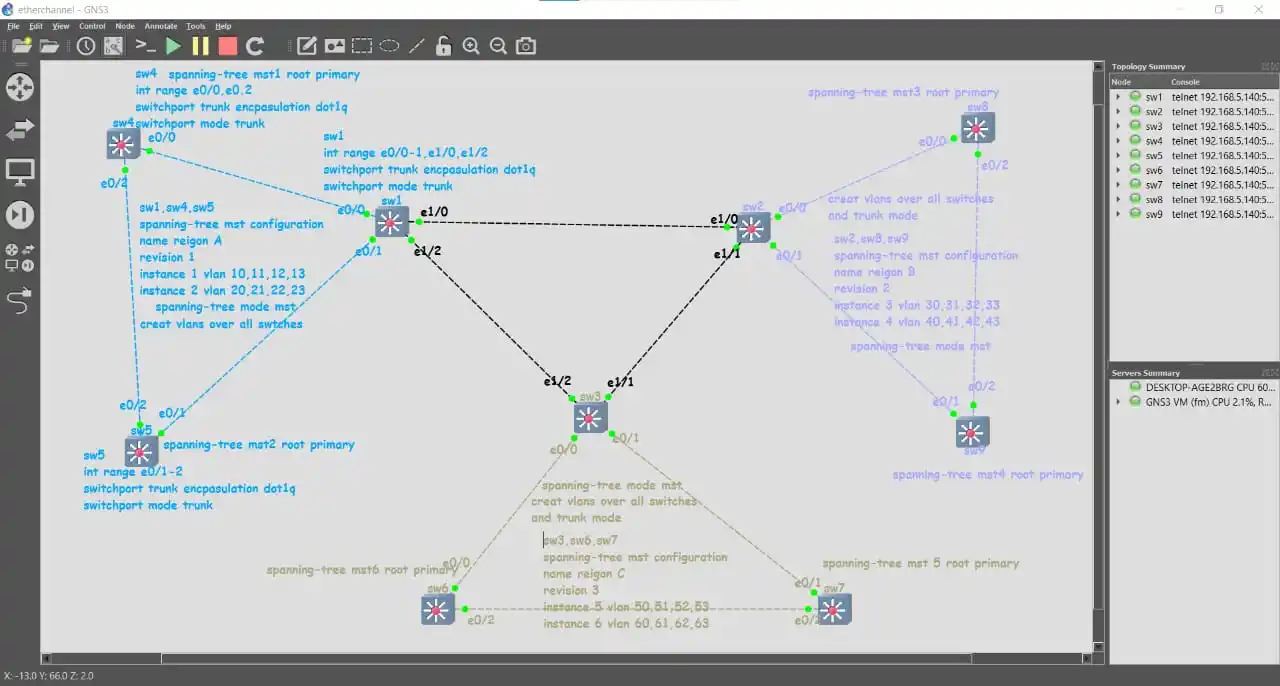Start all nodes with green play button
Screen dimensions: 1280x686
(x=173, y=46)
